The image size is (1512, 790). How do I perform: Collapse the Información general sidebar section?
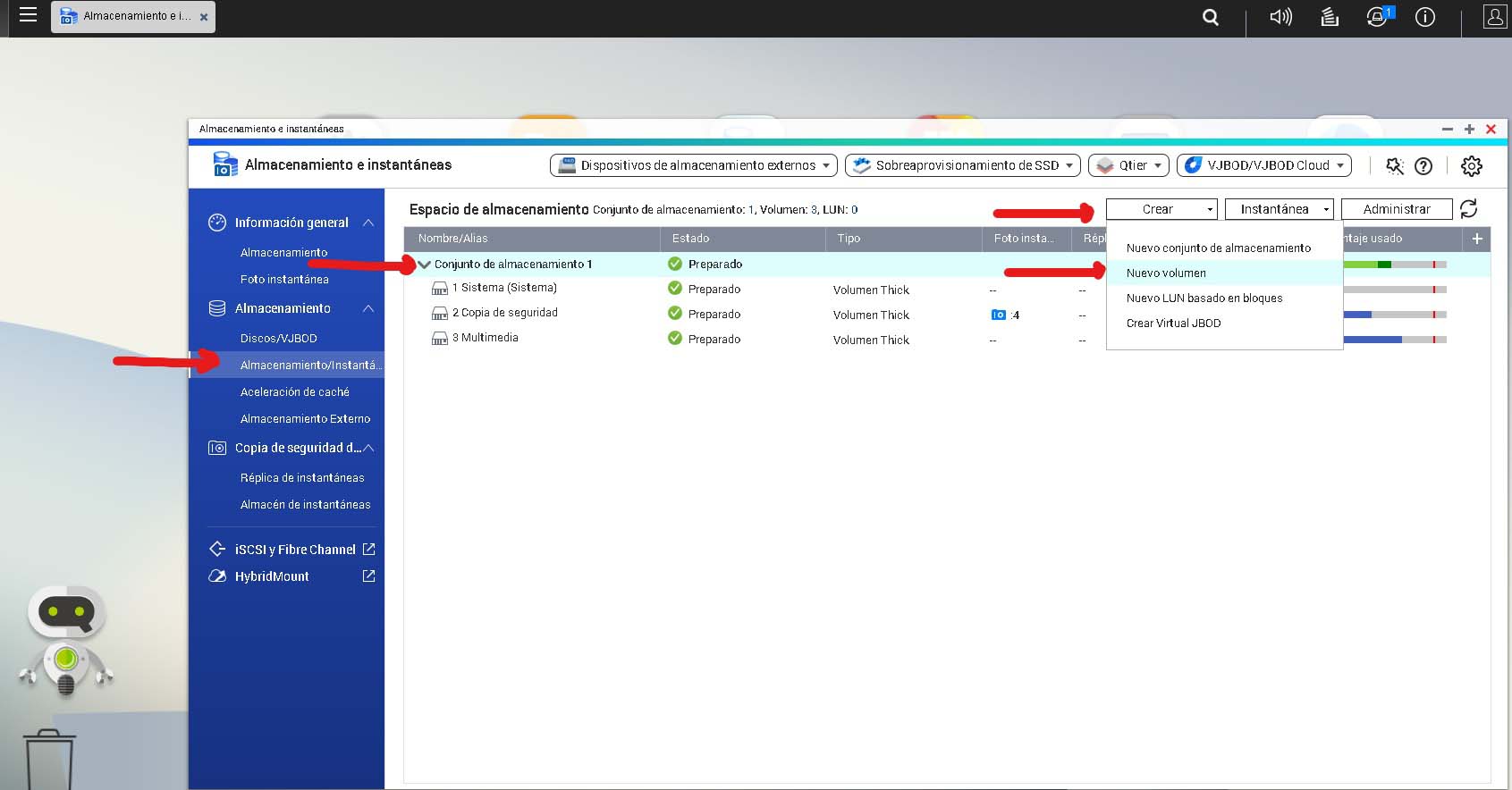coord(368,223)
